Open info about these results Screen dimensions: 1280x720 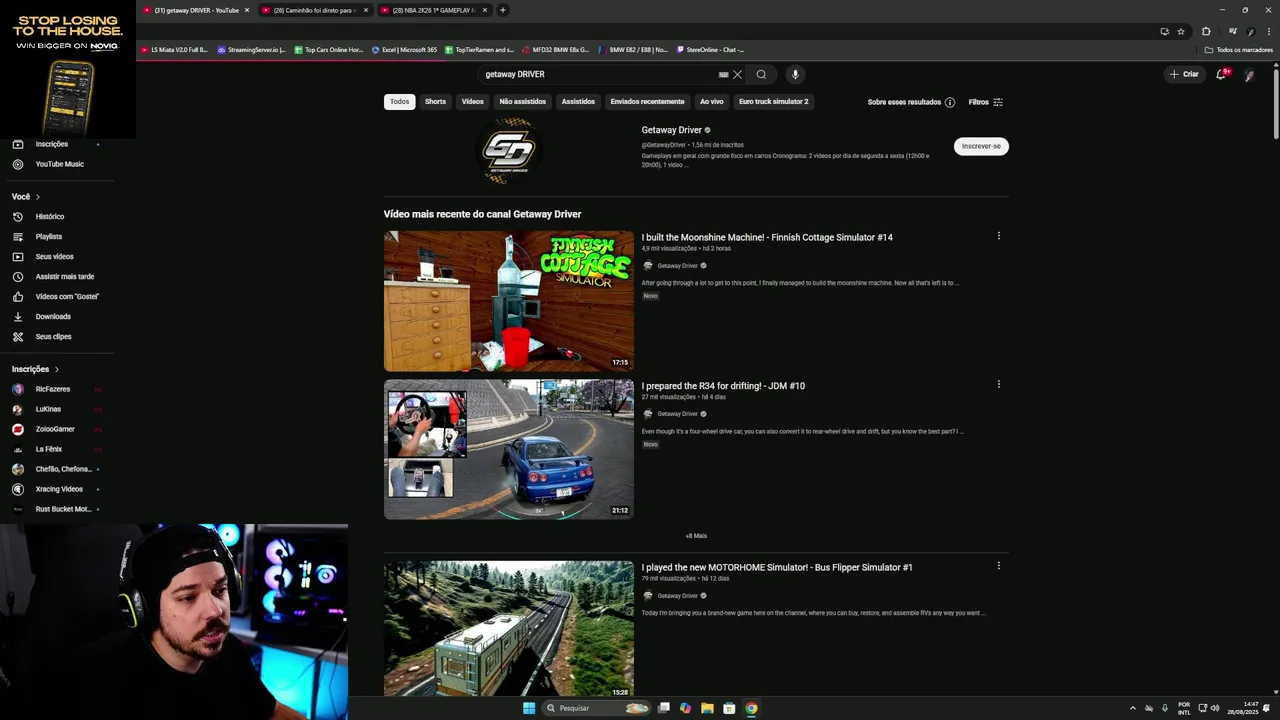pos(950,102)
